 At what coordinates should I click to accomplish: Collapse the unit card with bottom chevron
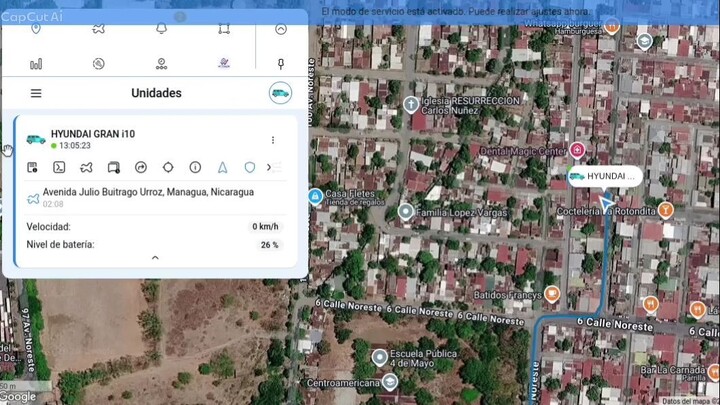pos(155,258)
